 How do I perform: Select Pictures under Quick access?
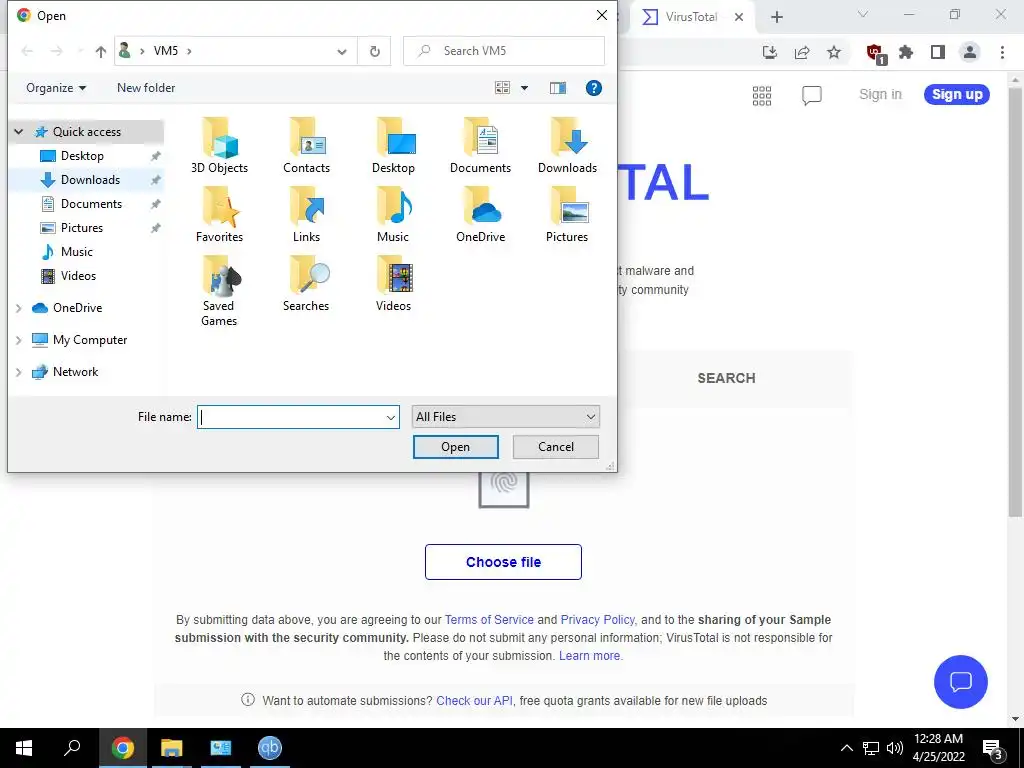82,228
